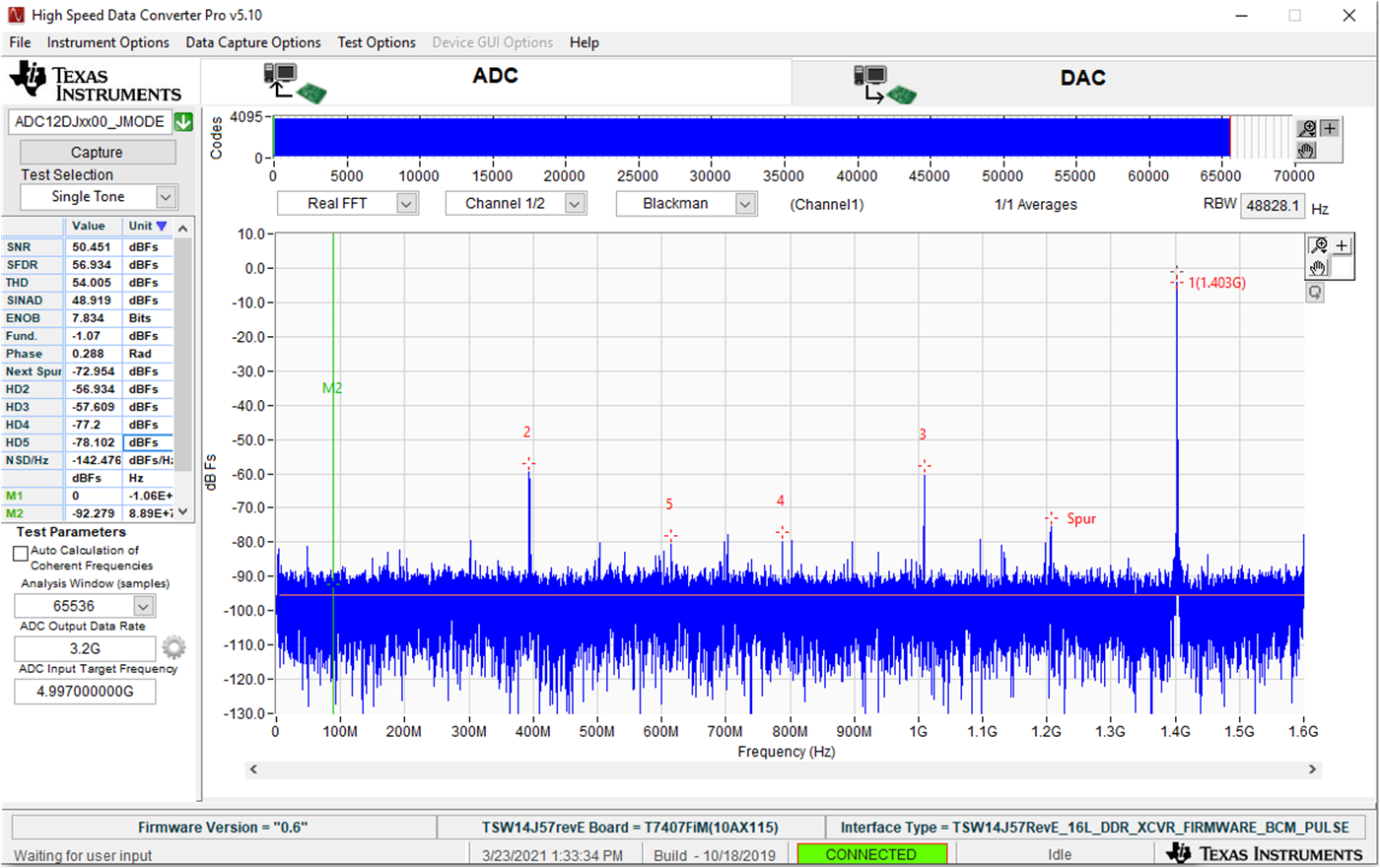This screenshot has height=868, width=1380.
Task: Open the Real FFT dropdown
Action: click(x=406, y=204)
